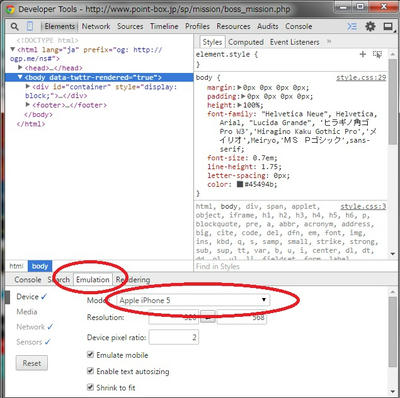400x398 pixels.
Task: Open the Computed styles tab
Action: coord(246,42)
